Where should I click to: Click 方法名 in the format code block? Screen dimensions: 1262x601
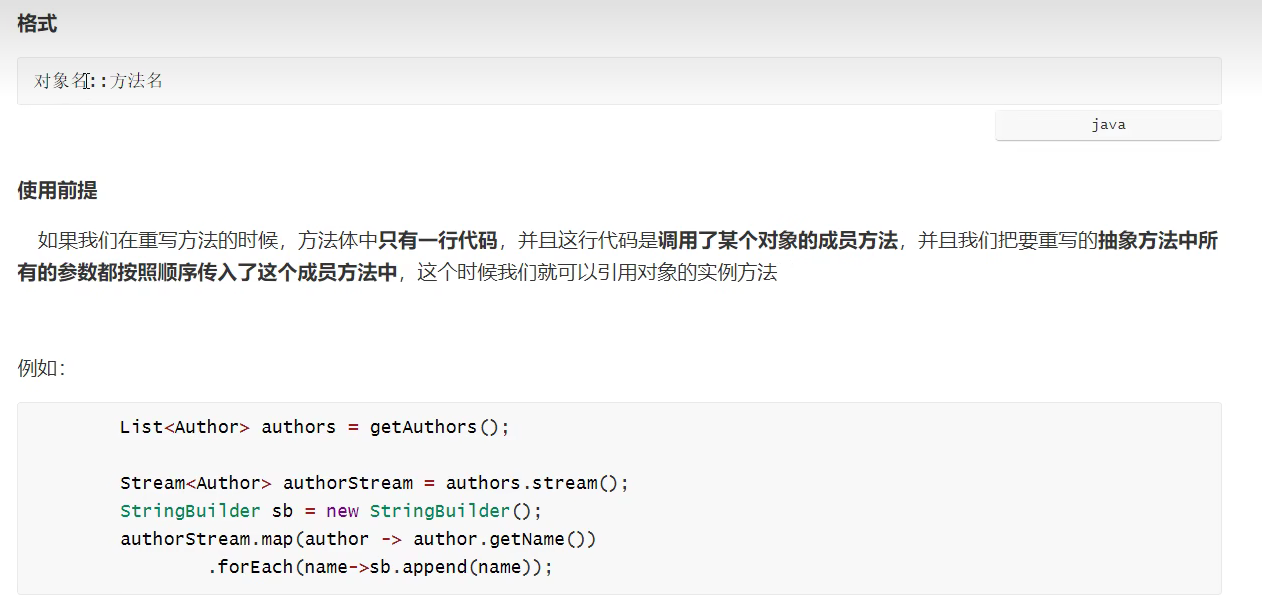tap(137, 81)
